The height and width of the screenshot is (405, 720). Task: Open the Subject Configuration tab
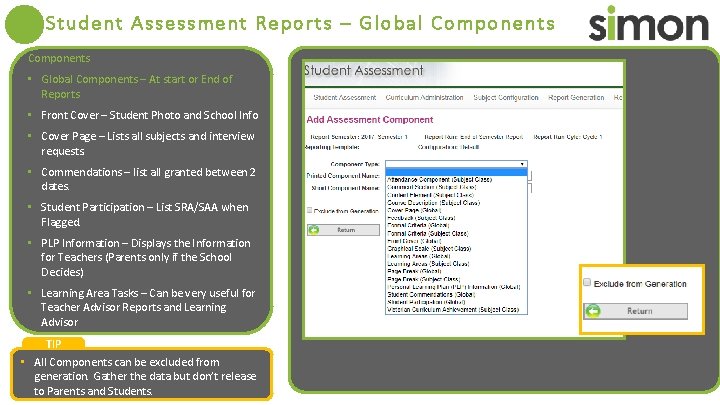tap(506, 97)
